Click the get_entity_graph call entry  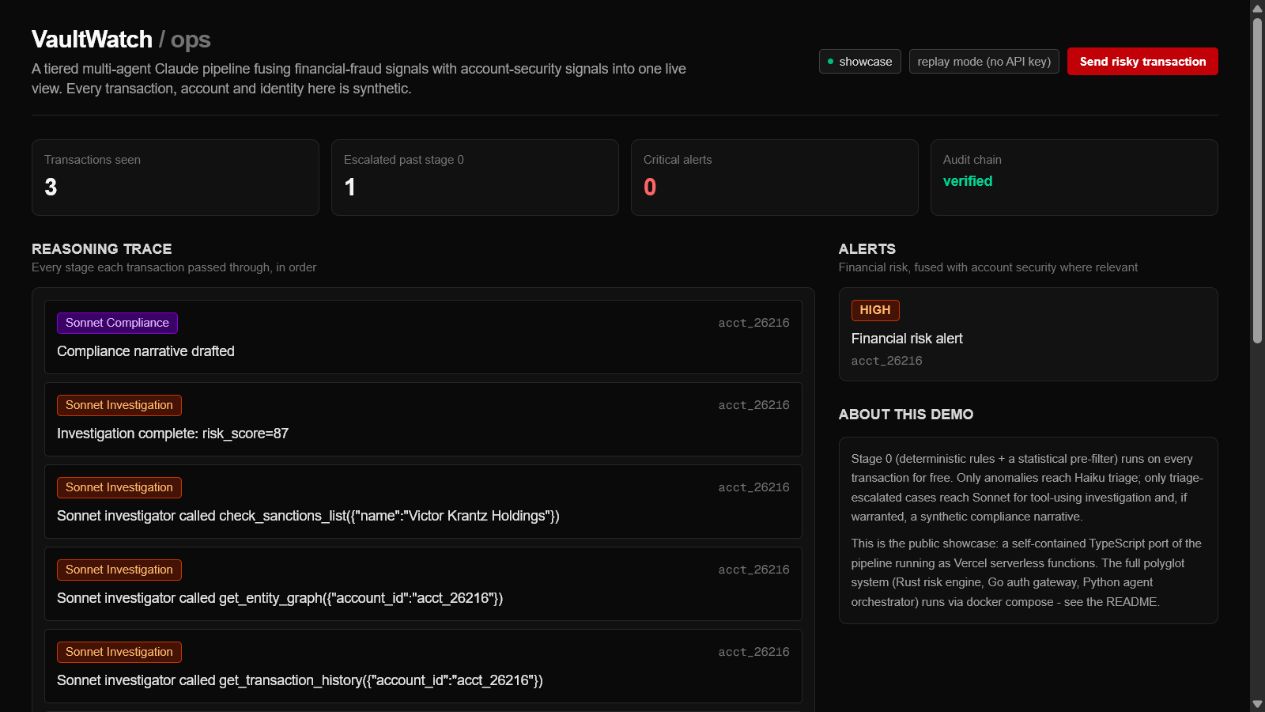pyautogui.click(x=423, y=583)
